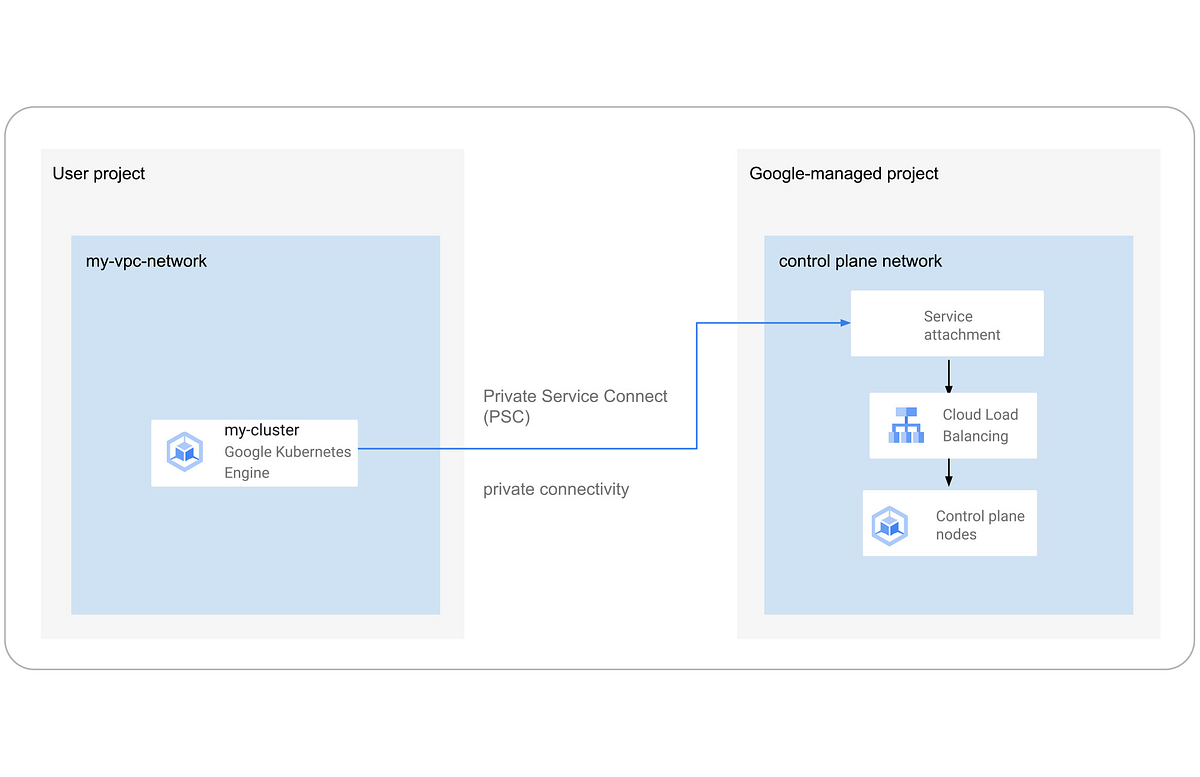This screenshot has width=1200, height=777.
Task: Click the "private connectivity" text
Action: [x=556, y=489]
